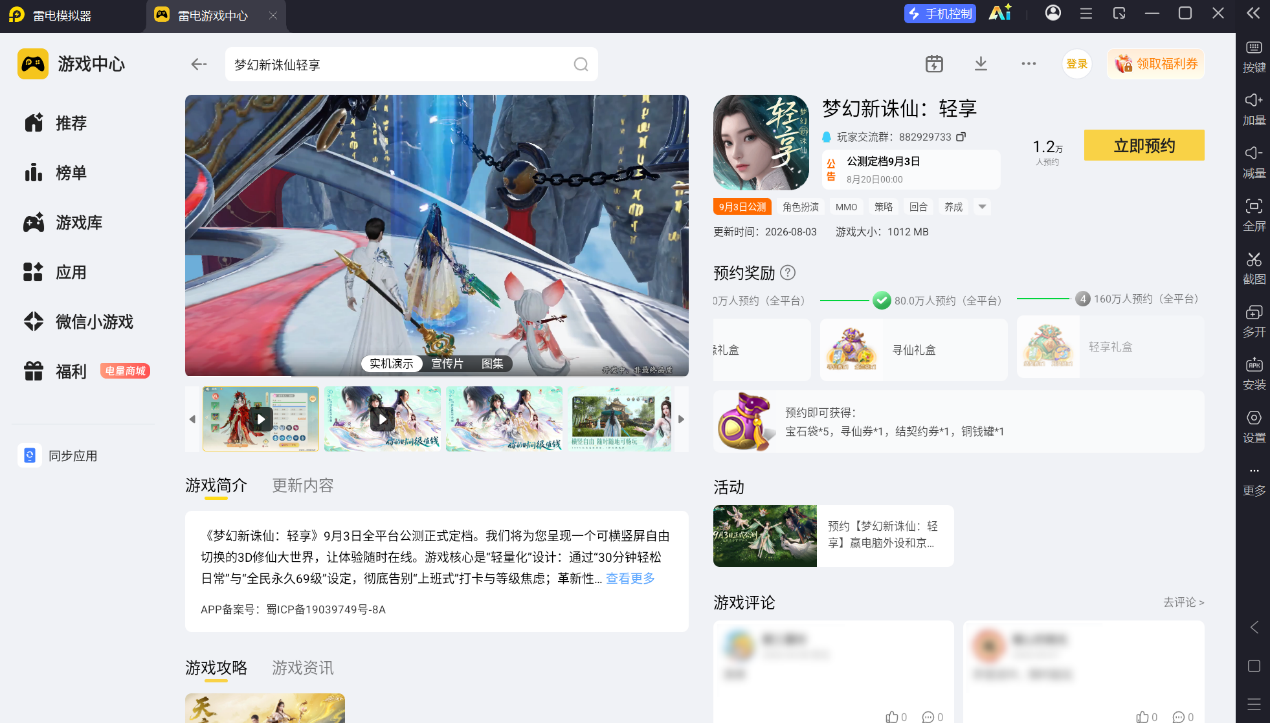This screenshot has height=723, width=1270.
Task: Open the three-dot more options menu
Action: pos(1028,64)
